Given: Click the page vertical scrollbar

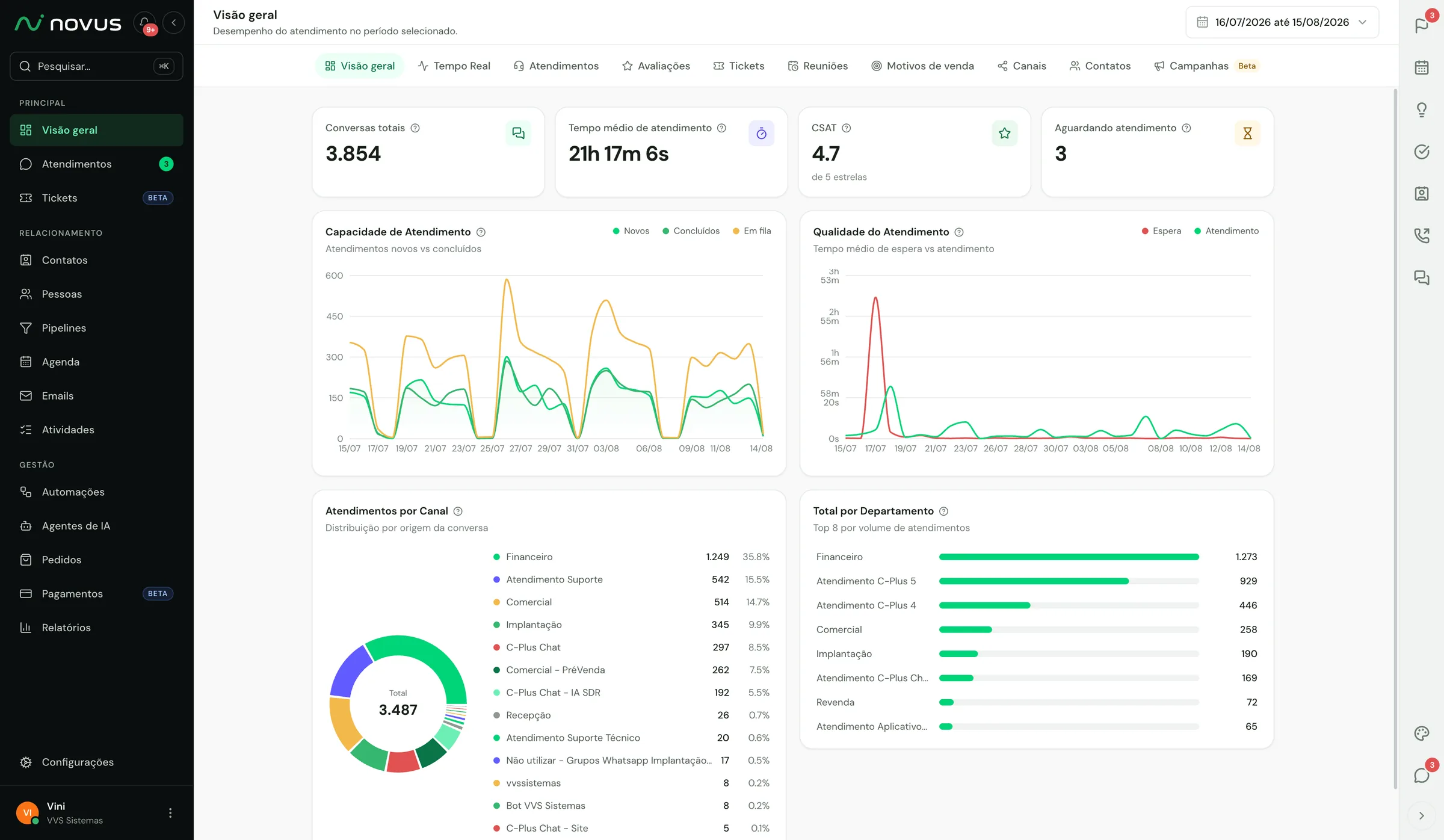Looking at the screenshot, I should [x=1395, y=439].
